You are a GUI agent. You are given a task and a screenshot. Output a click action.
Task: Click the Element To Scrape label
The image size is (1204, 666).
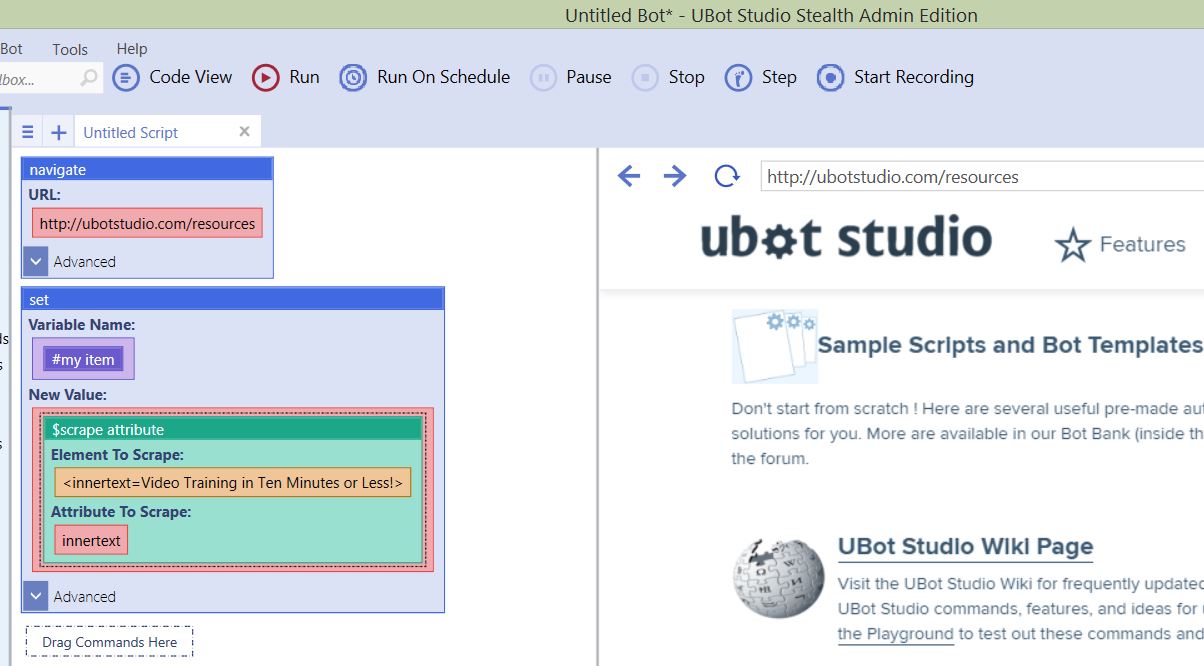pos(117,455)
